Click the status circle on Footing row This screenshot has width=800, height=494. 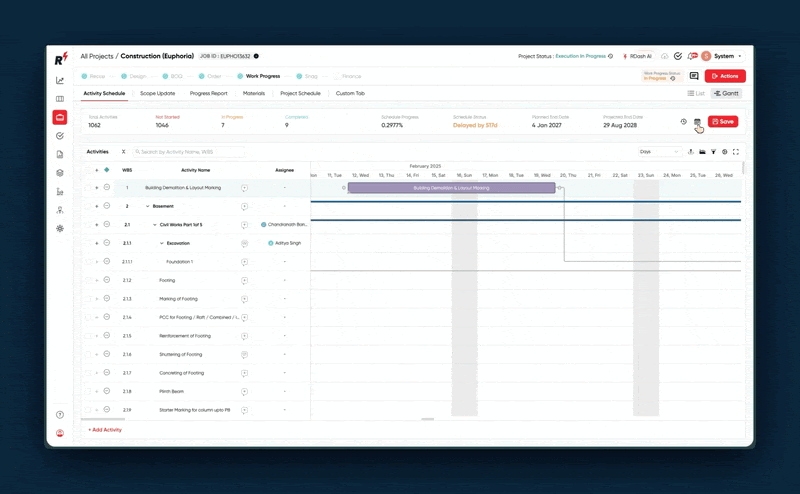pyautogui.click(x=107, y=280)
